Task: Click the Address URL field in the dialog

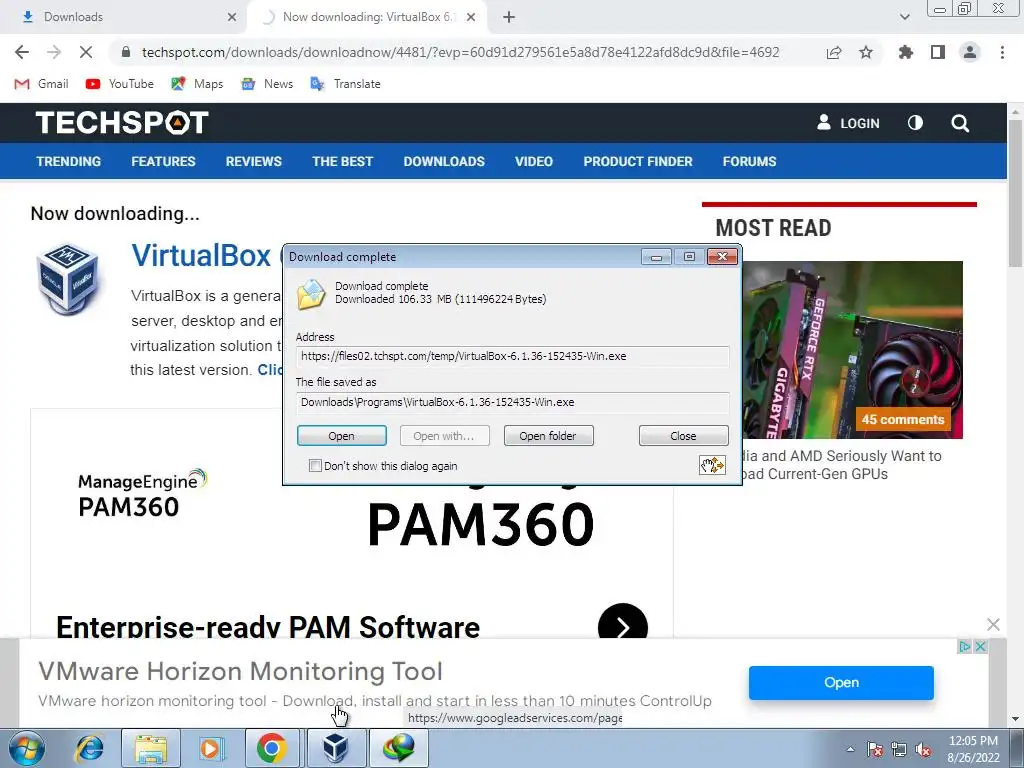Action: [512, 356]
